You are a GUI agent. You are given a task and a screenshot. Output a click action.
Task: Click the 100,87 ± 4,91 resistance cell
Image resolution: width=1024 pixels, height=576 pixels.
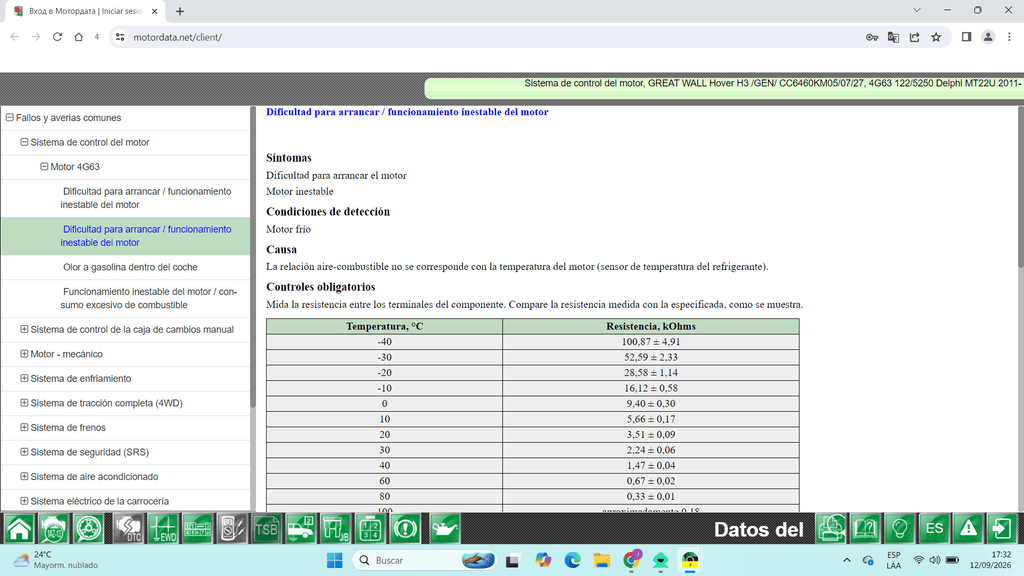click(650, 342)
